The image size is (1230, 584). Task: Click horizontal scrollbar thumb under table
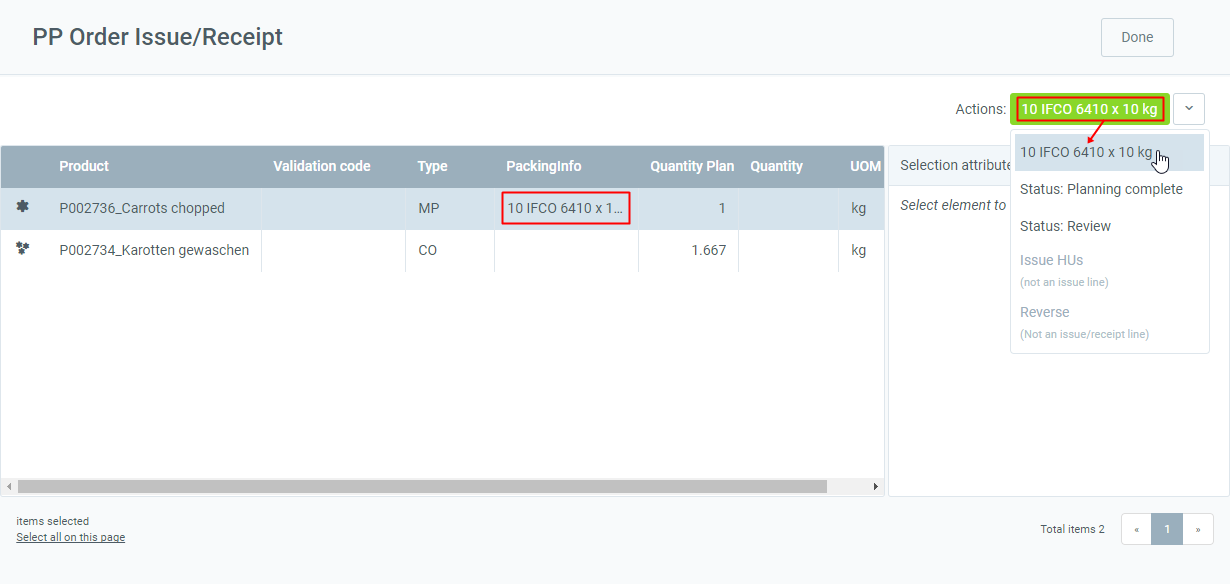422,486
